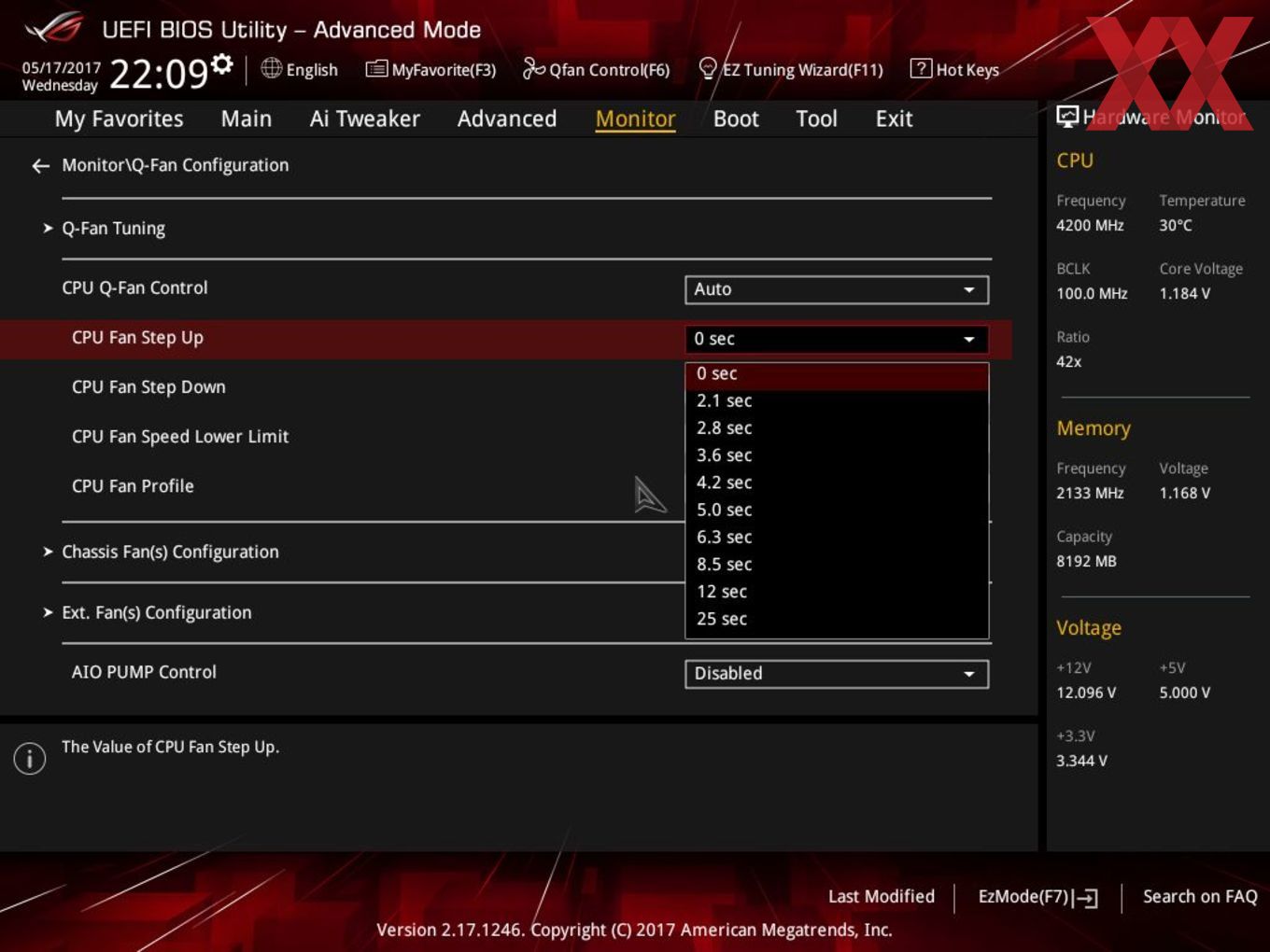The height and width of the screenshot is (952, 1270).
Task: Click the MyFavorite list icon
Action: tap(376, 69)
